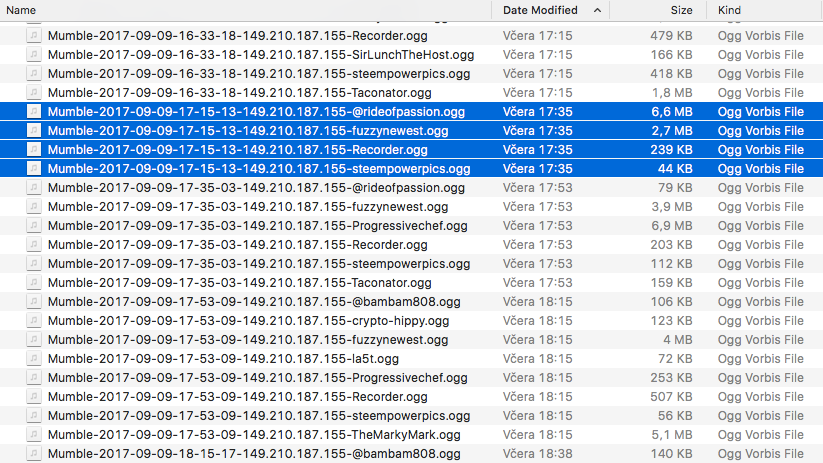Select 16-33-18 Taconator.ogg file name
823x463 pixels.
point(239,92)
